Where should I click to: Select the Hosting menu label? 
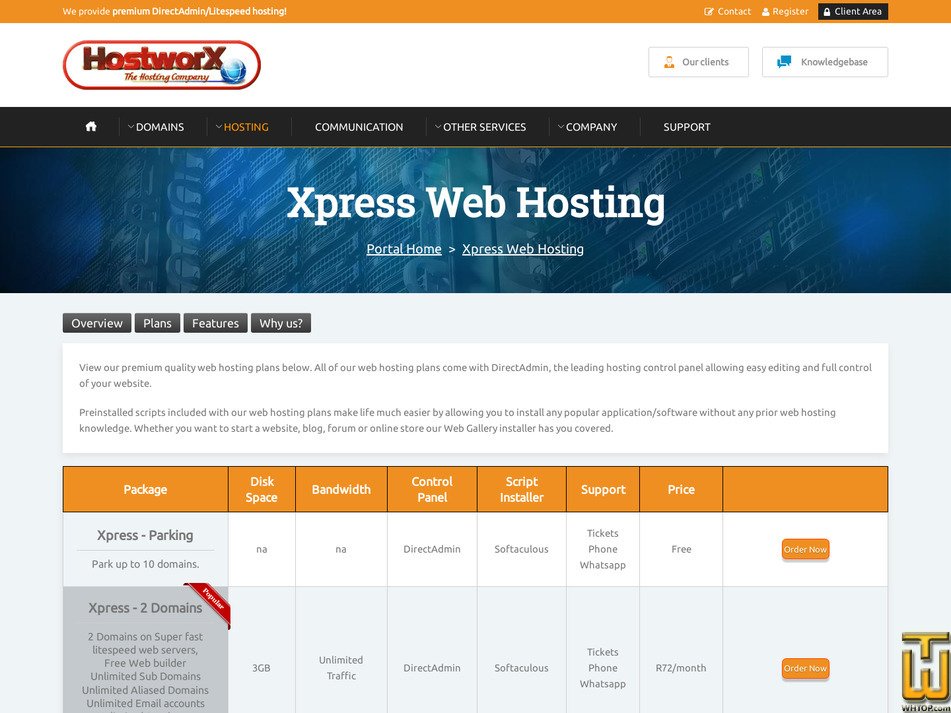click(x=246, y=127)
